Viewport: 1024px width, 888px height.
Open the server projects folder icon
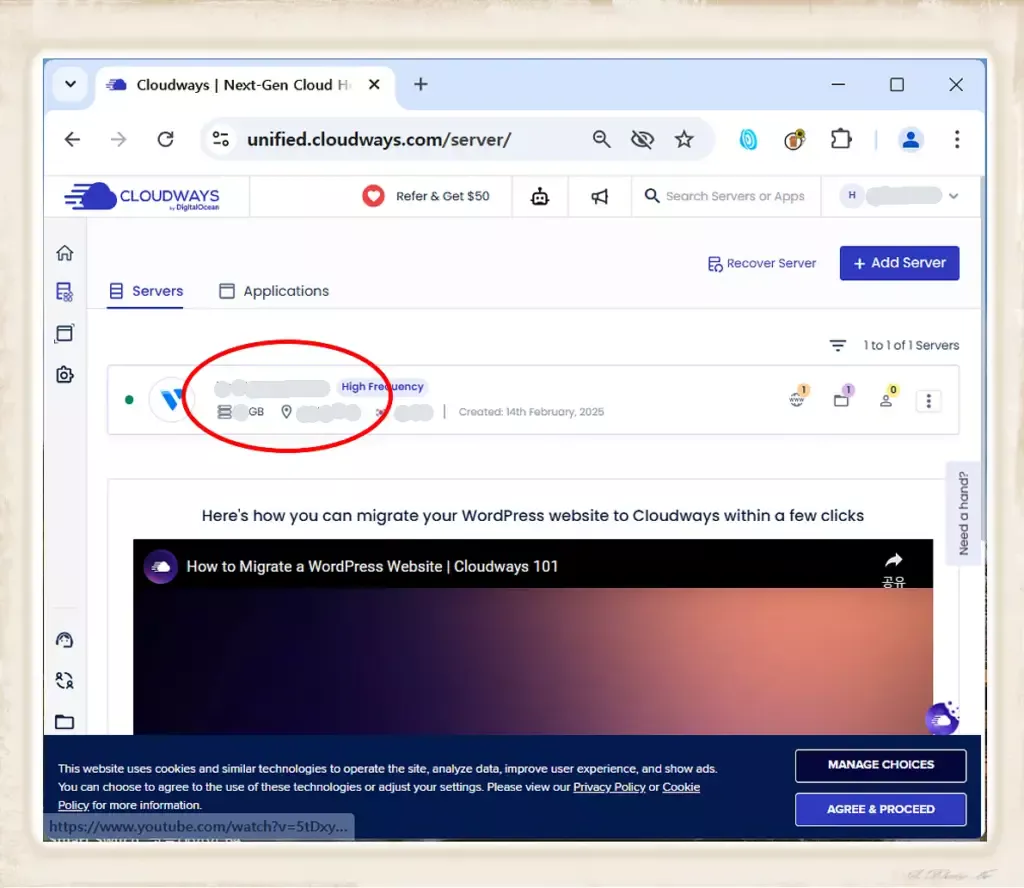click(x=842, y=400)
